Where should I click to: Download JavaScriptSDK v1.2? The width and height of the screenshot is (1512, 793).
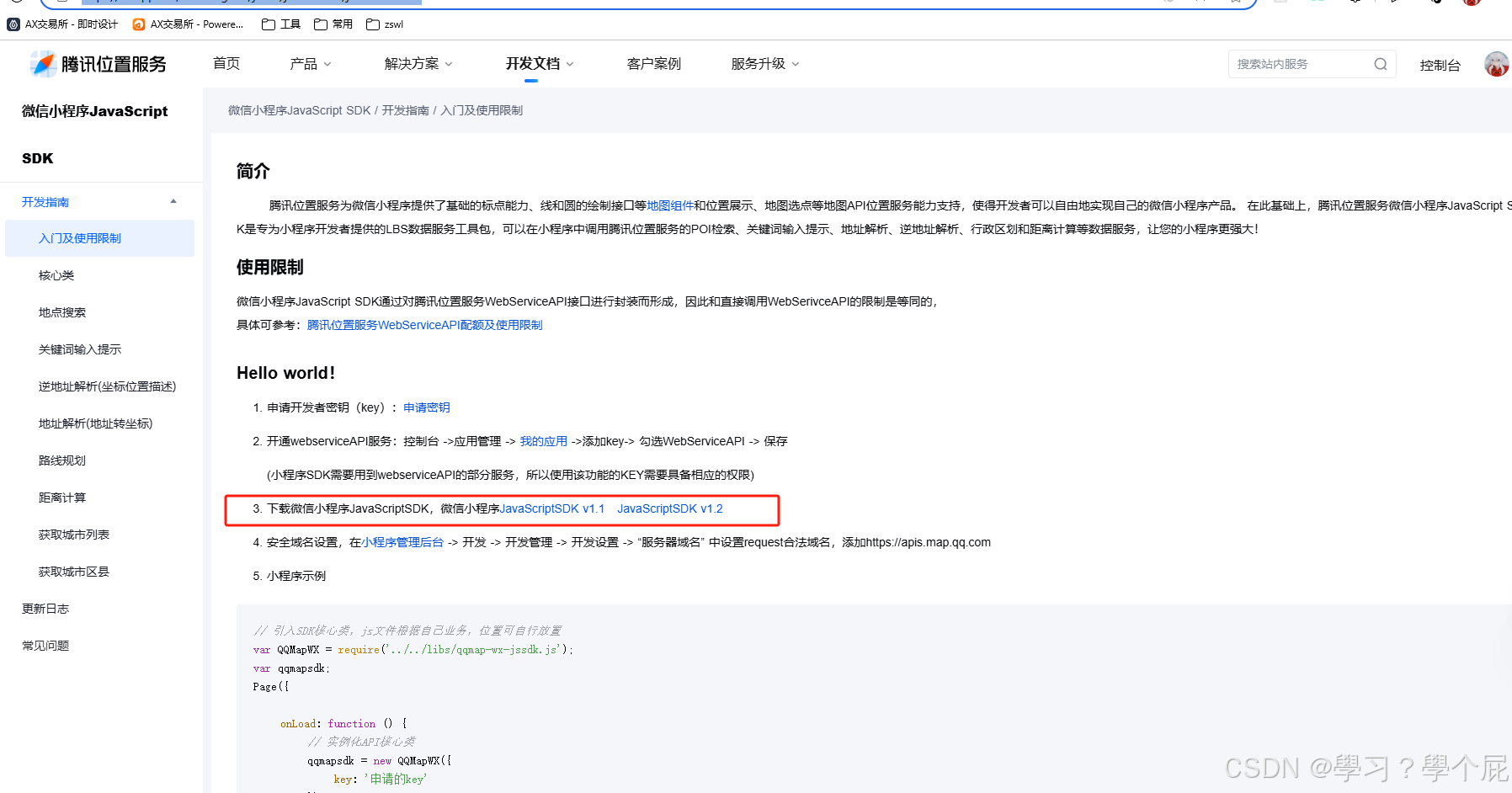[669, 508]
